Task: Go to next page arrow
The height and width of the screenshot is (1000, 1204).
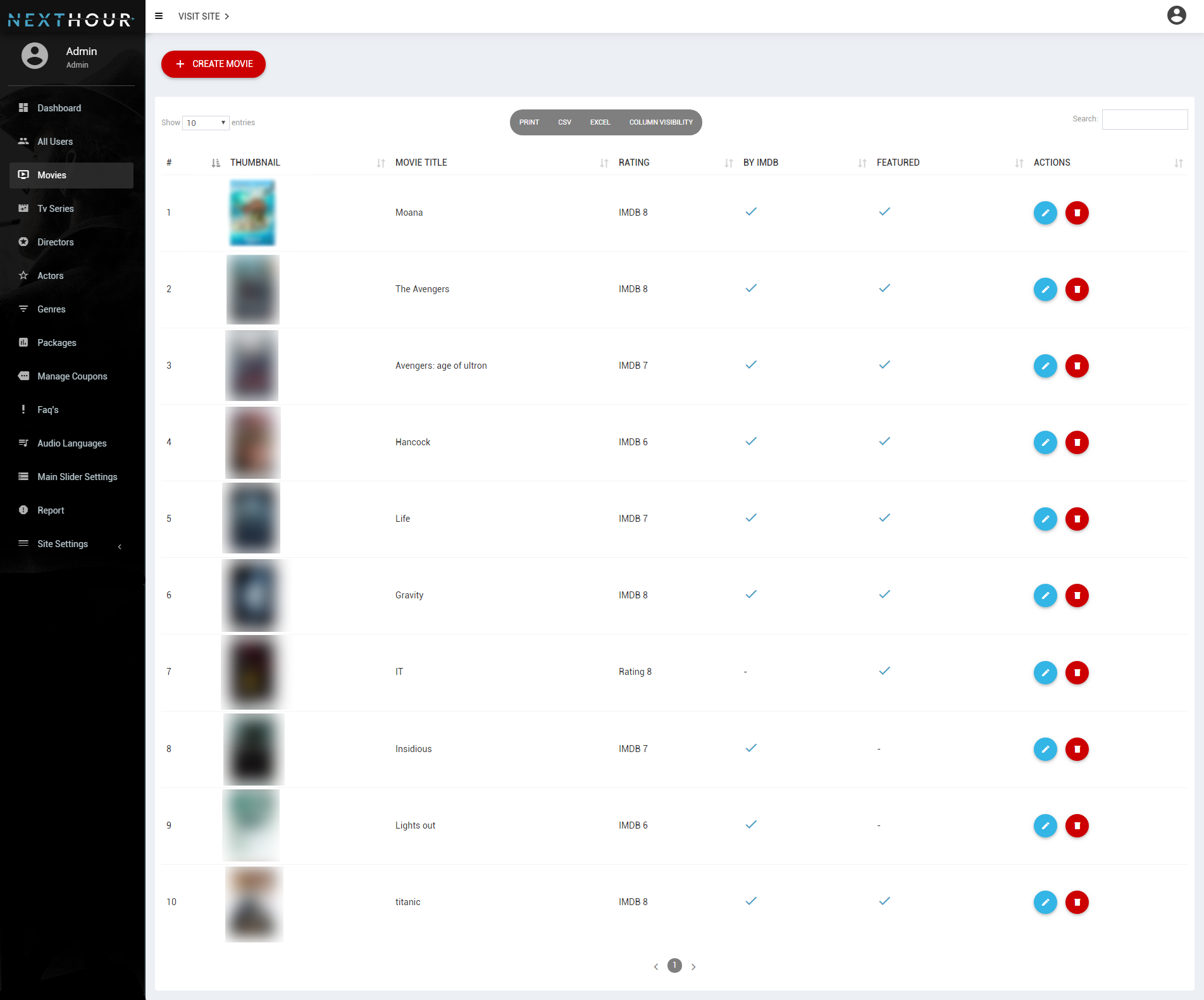Action: pyautogui.click(x=693, y=966)
